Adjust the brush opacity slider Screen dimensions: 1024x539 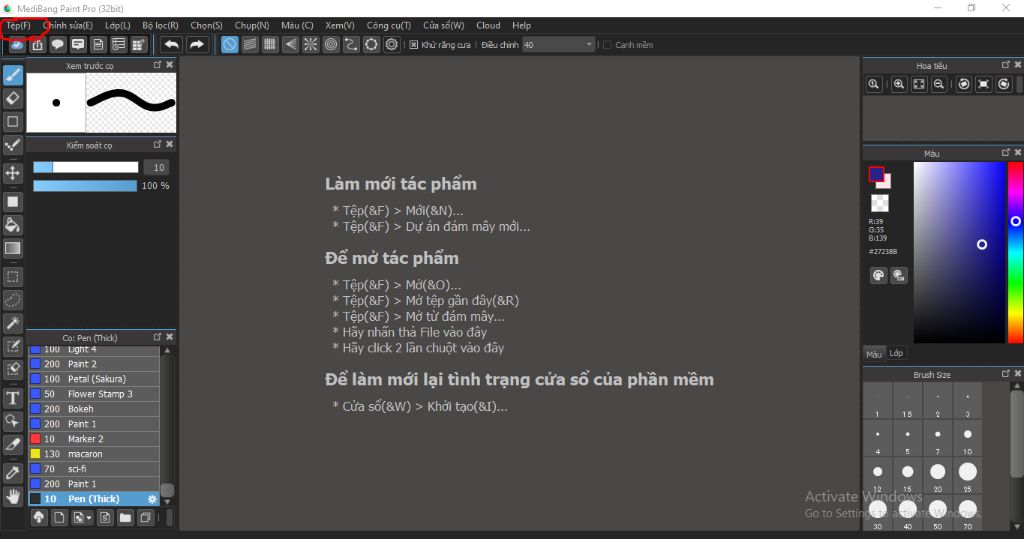(x=85, y=186)
